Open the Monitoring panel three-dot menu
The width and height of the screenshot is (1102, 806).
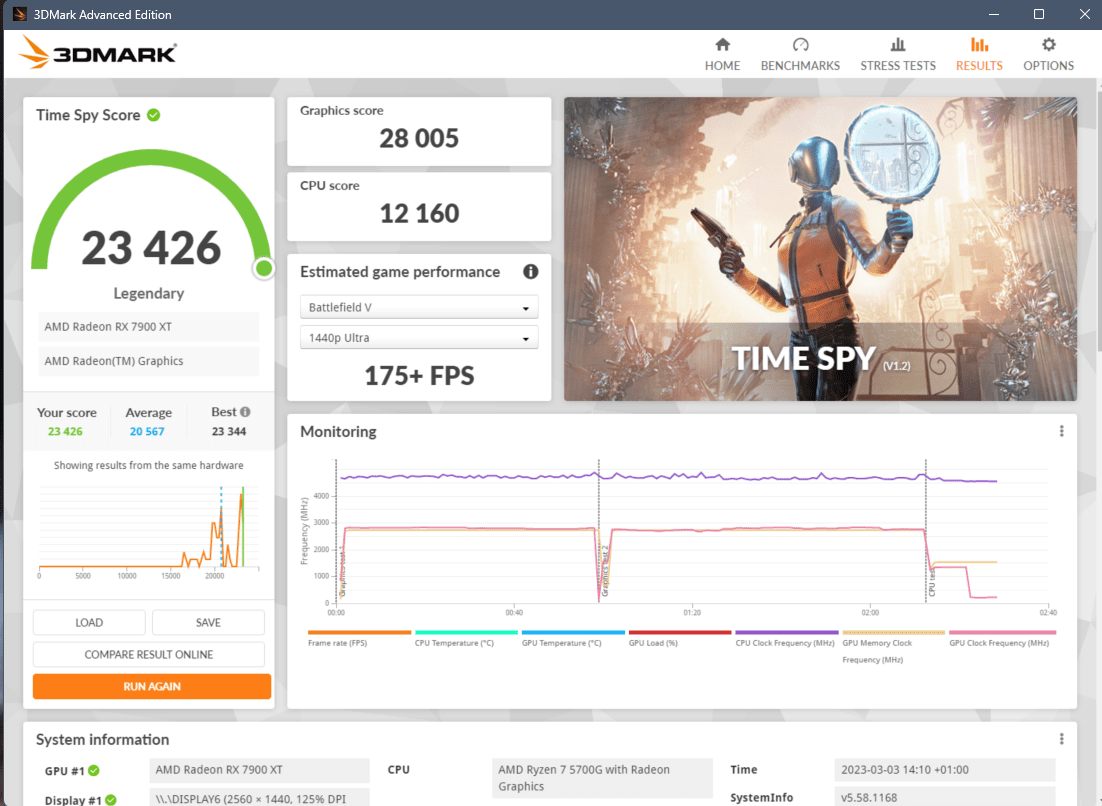point(1061,431)
